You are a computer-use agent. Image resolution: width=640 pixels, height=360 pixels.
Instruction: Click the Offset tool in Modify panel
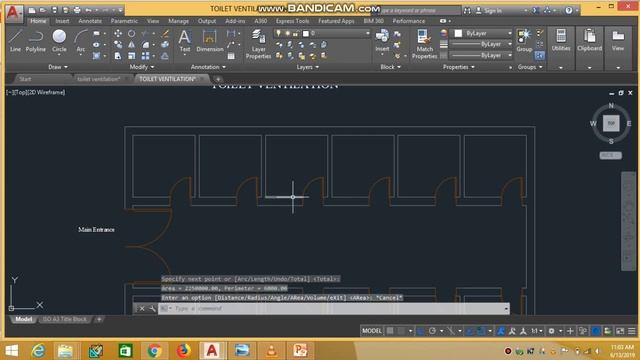pos(165,56)
